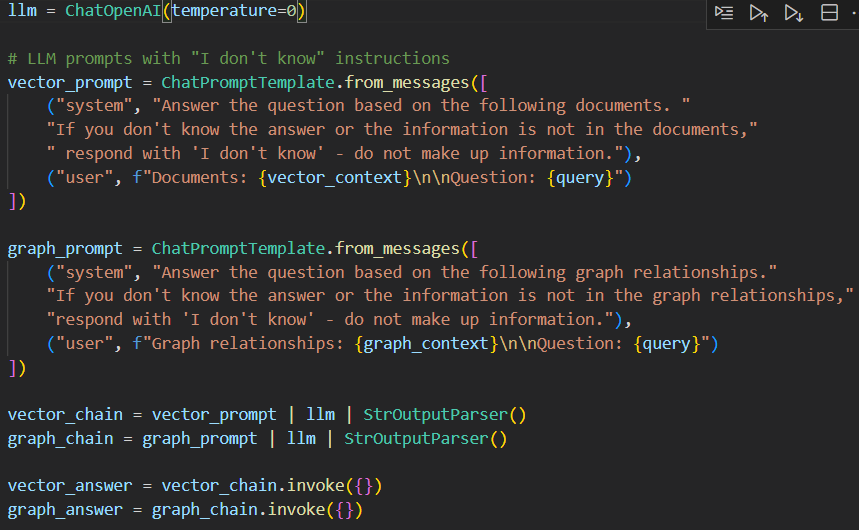
Task: Click the ChatOpenAI class name
Action: pos(113,10)
